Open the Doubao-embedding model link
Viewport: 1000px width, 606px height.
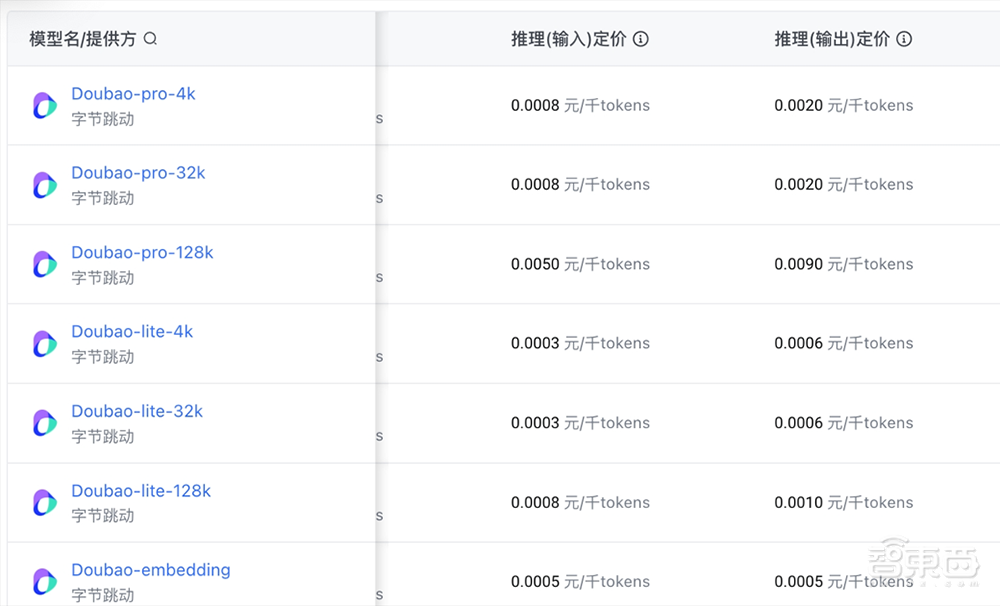150,570
